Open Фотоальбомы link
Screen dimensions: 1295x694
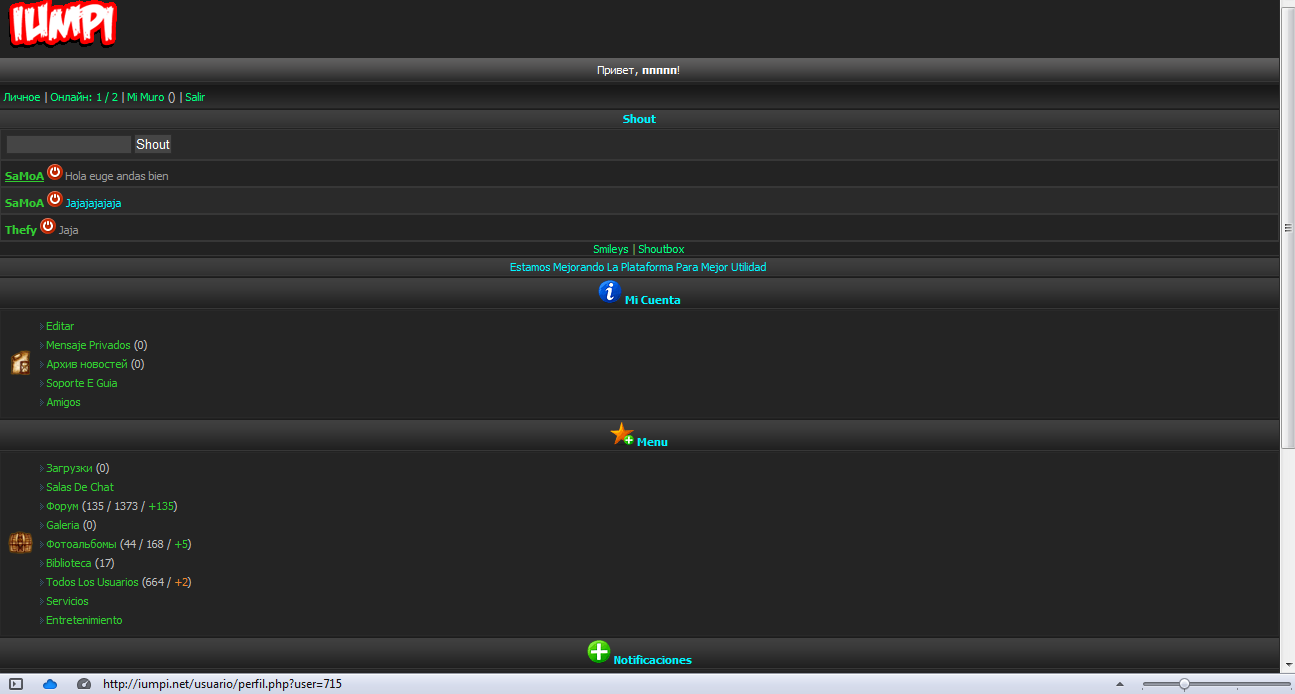(81, 544)
